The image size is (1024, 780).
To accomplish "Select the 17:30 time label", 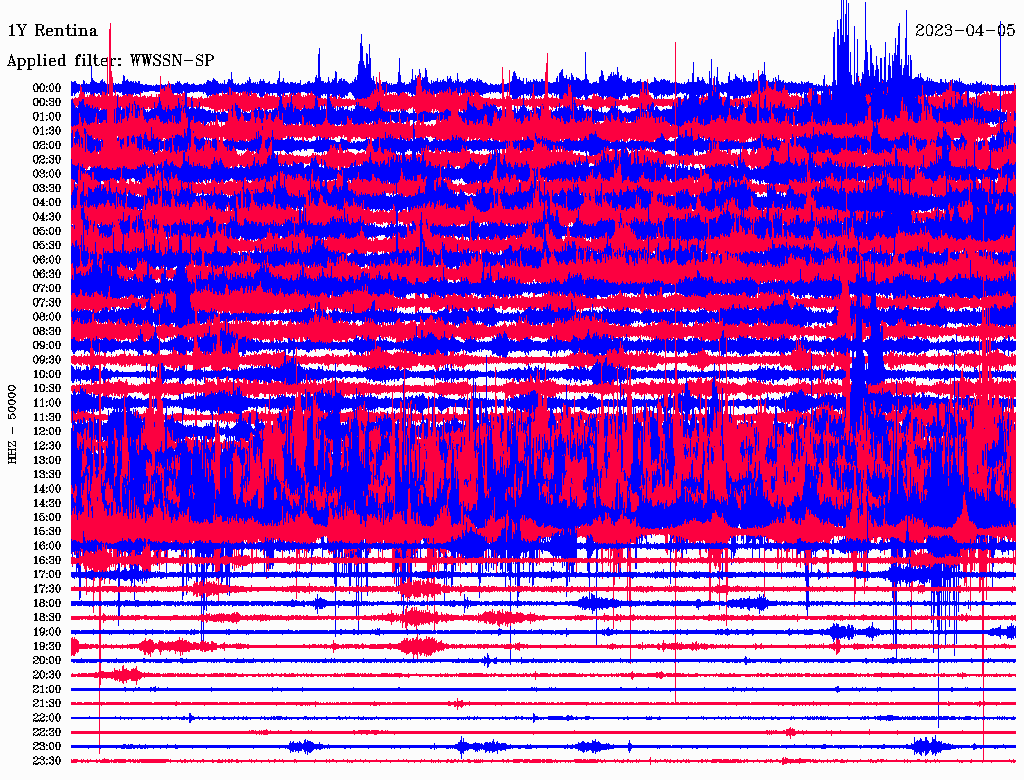I will [x=47, y=589].
